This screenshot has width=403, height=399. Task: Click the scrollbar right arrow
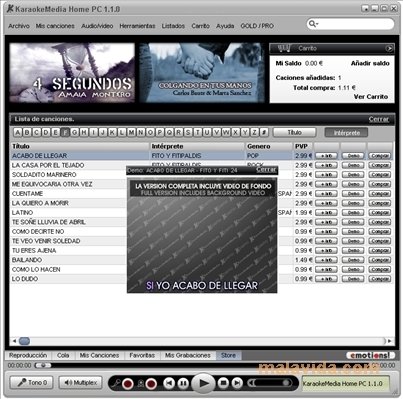[x=389, y=341]
